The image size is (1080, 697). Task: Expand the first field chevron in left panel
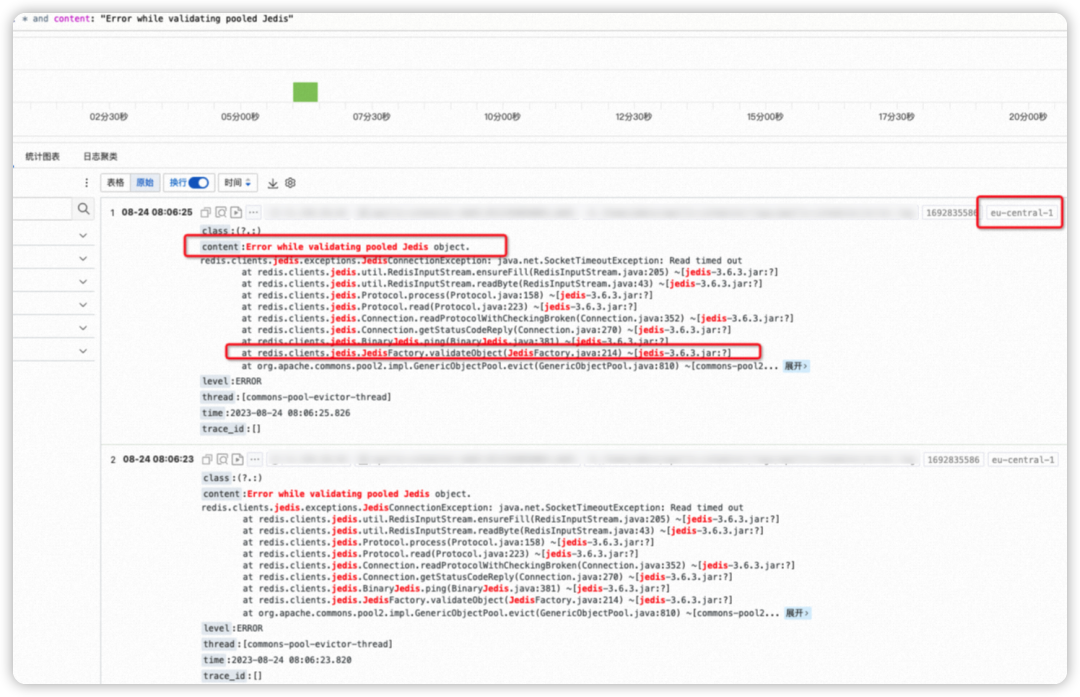(83, 236)
